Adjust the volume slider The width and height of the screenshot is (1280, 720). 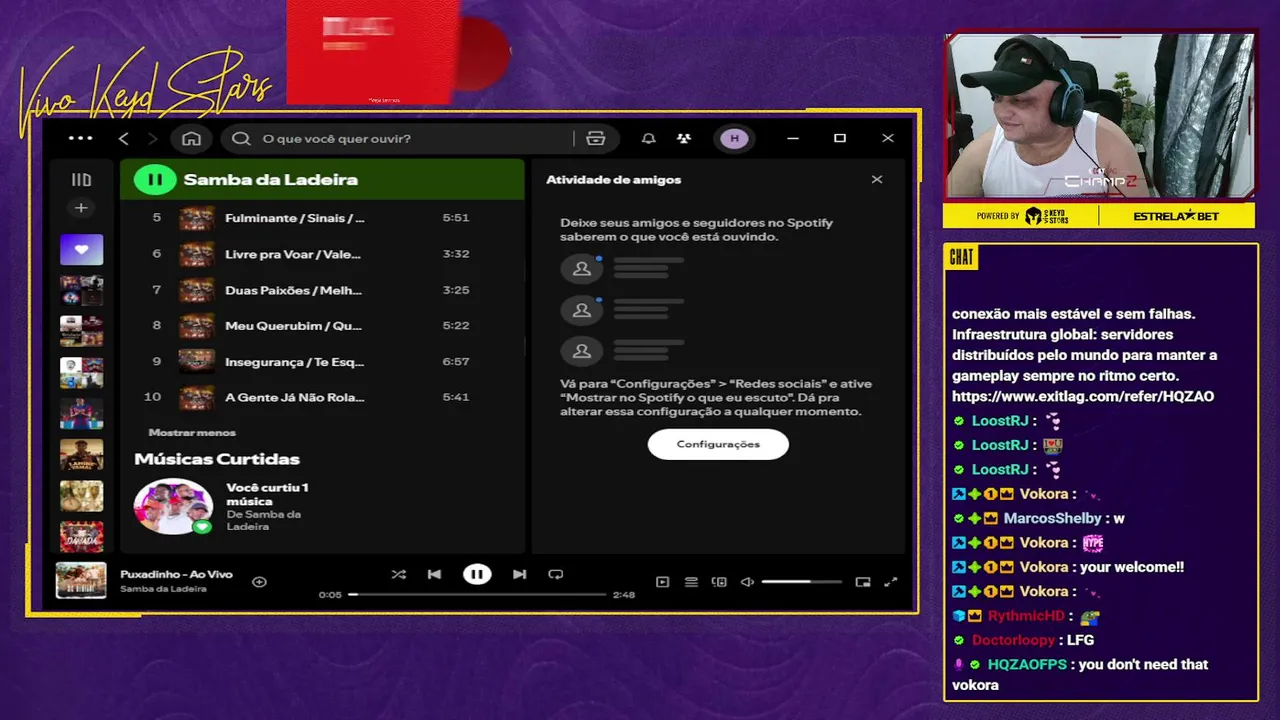(x=802, y=582)
